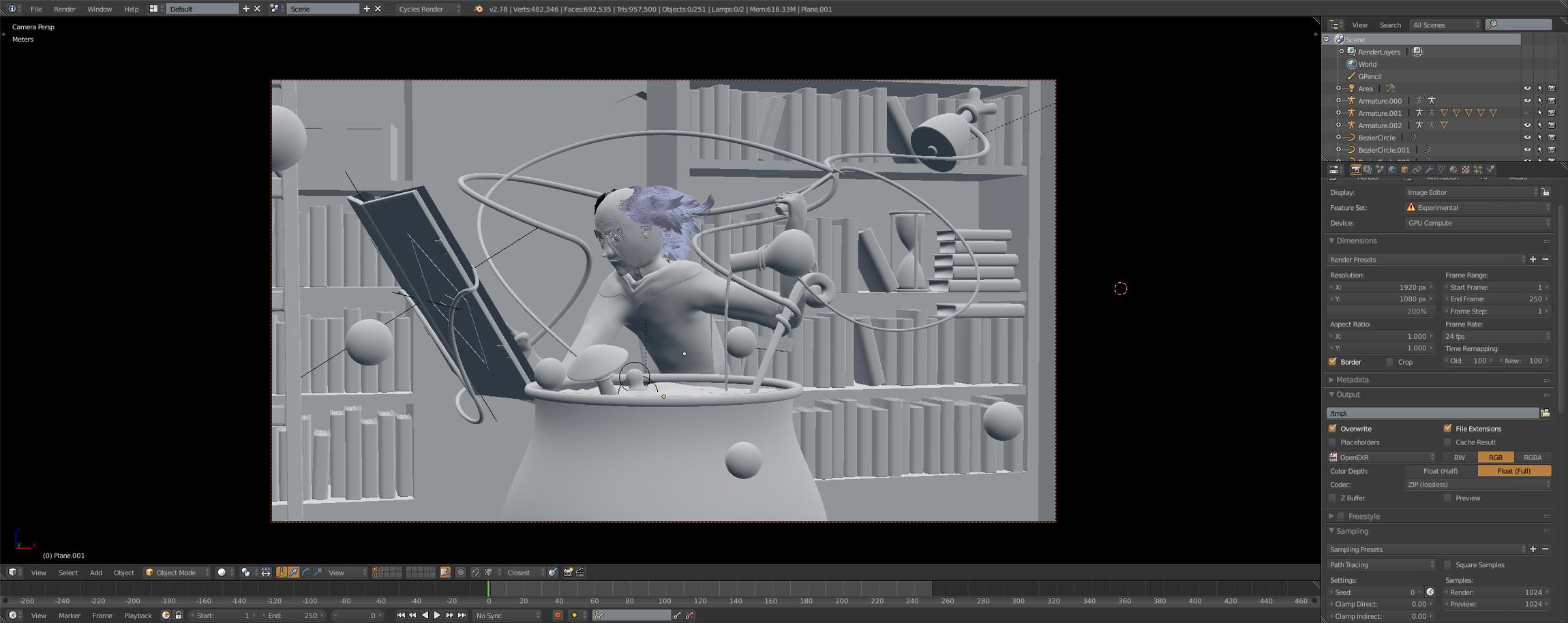This screenshot has width=1568, height=623.
Task: Open the Codec ZIP (lossless) dropdown
Action: pos(1478,485)
